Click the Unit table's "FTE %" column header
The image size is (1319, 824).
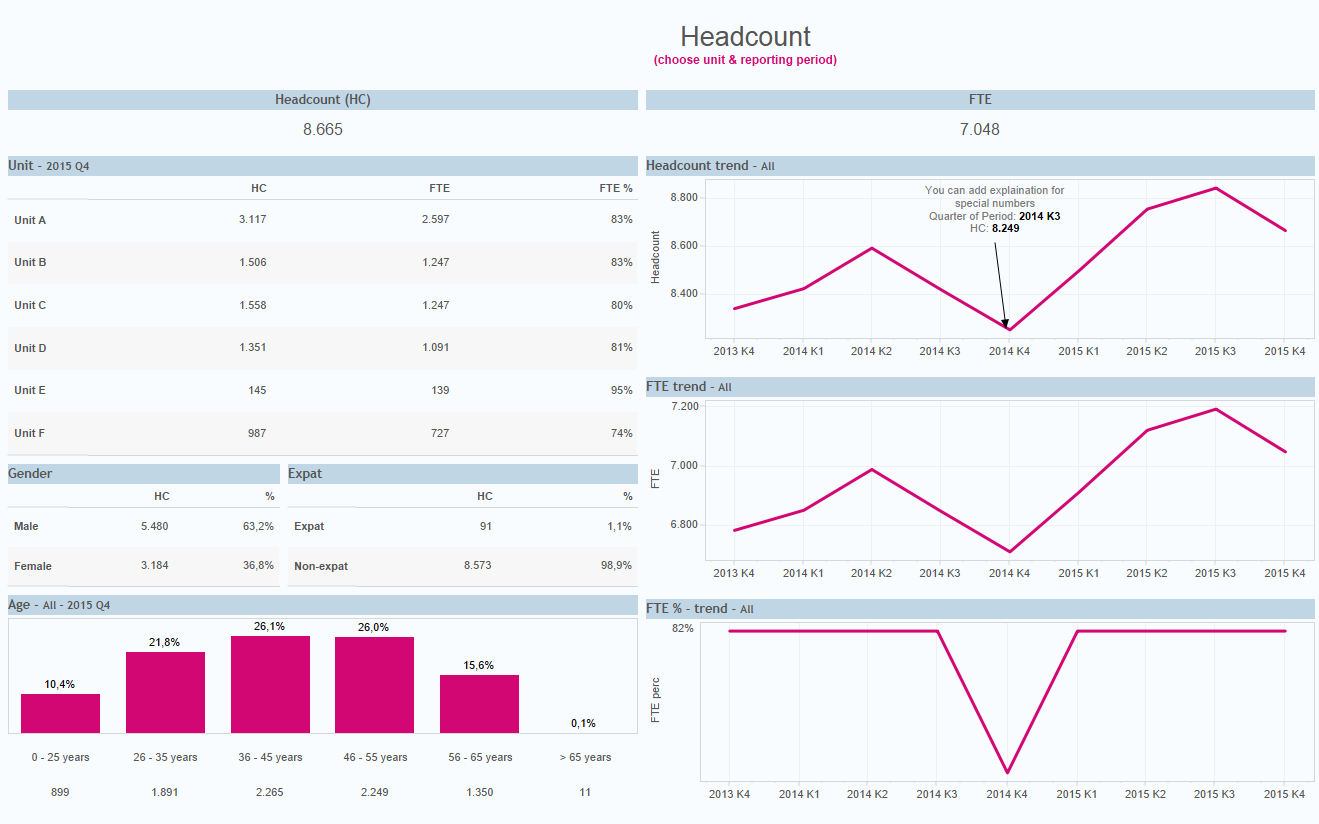616,188
